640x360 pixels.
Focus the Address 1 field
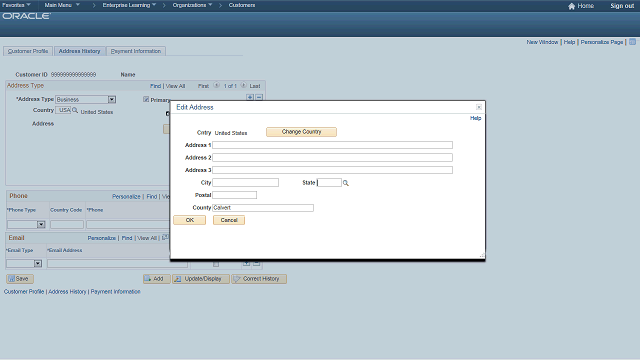coord(332,145)
